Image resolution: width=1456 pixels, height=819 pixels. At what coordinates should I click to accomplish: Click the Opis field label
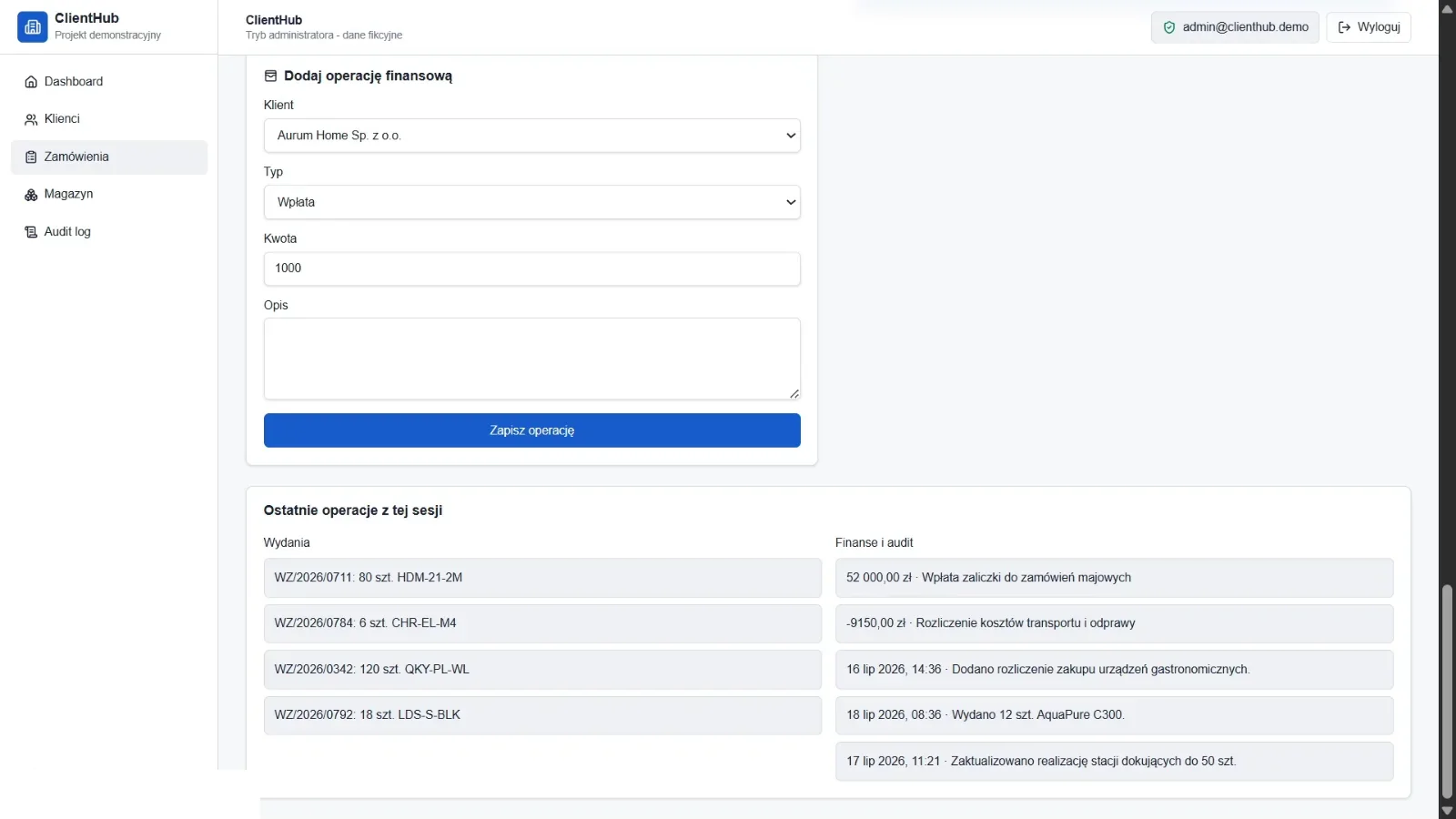point(276,305)
